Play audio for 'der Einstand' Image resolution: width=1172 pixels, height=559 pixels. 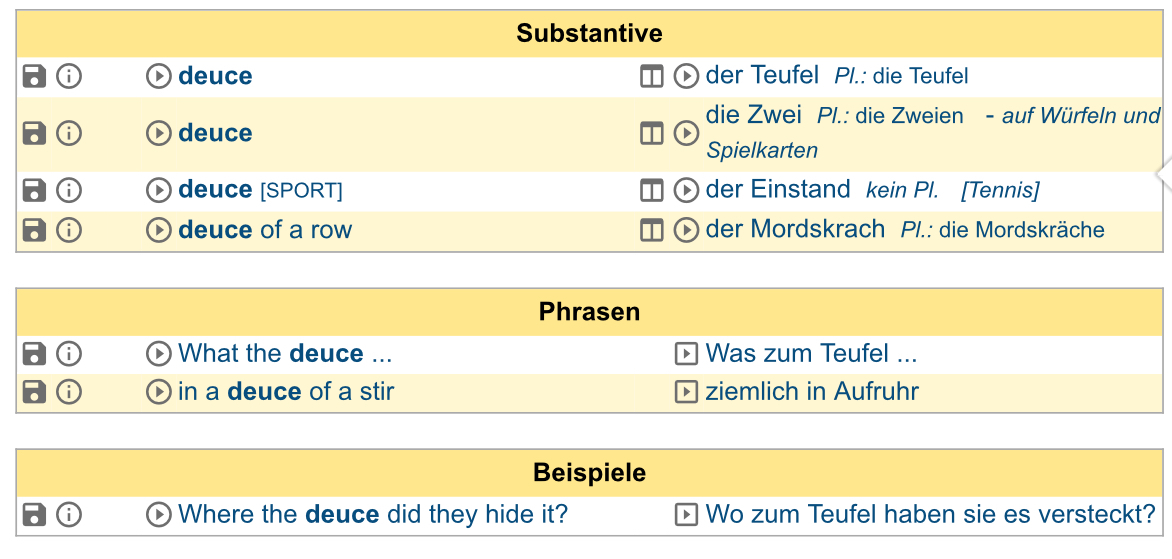click(686, 191)
